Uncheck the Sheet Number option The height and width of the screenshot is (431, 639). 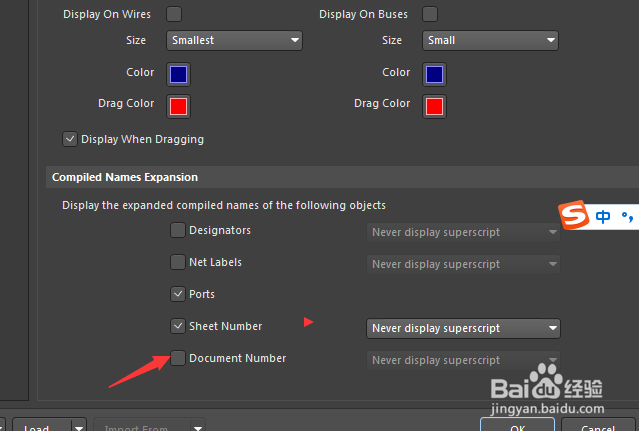[178, 326]
